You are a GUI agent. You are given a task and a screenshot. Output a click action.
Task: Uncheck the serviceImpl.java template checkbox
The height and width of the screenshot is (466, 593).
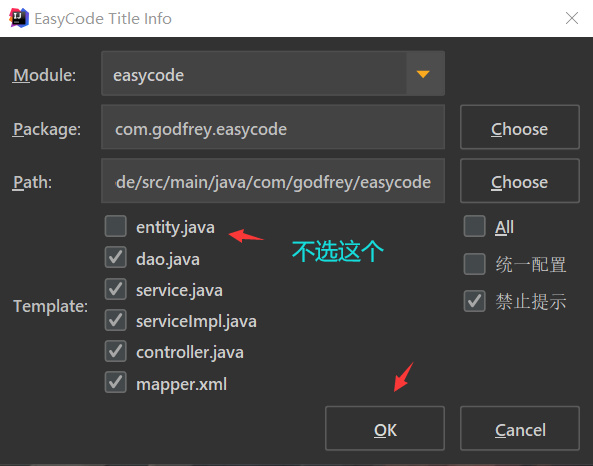(x=116, y=320)
